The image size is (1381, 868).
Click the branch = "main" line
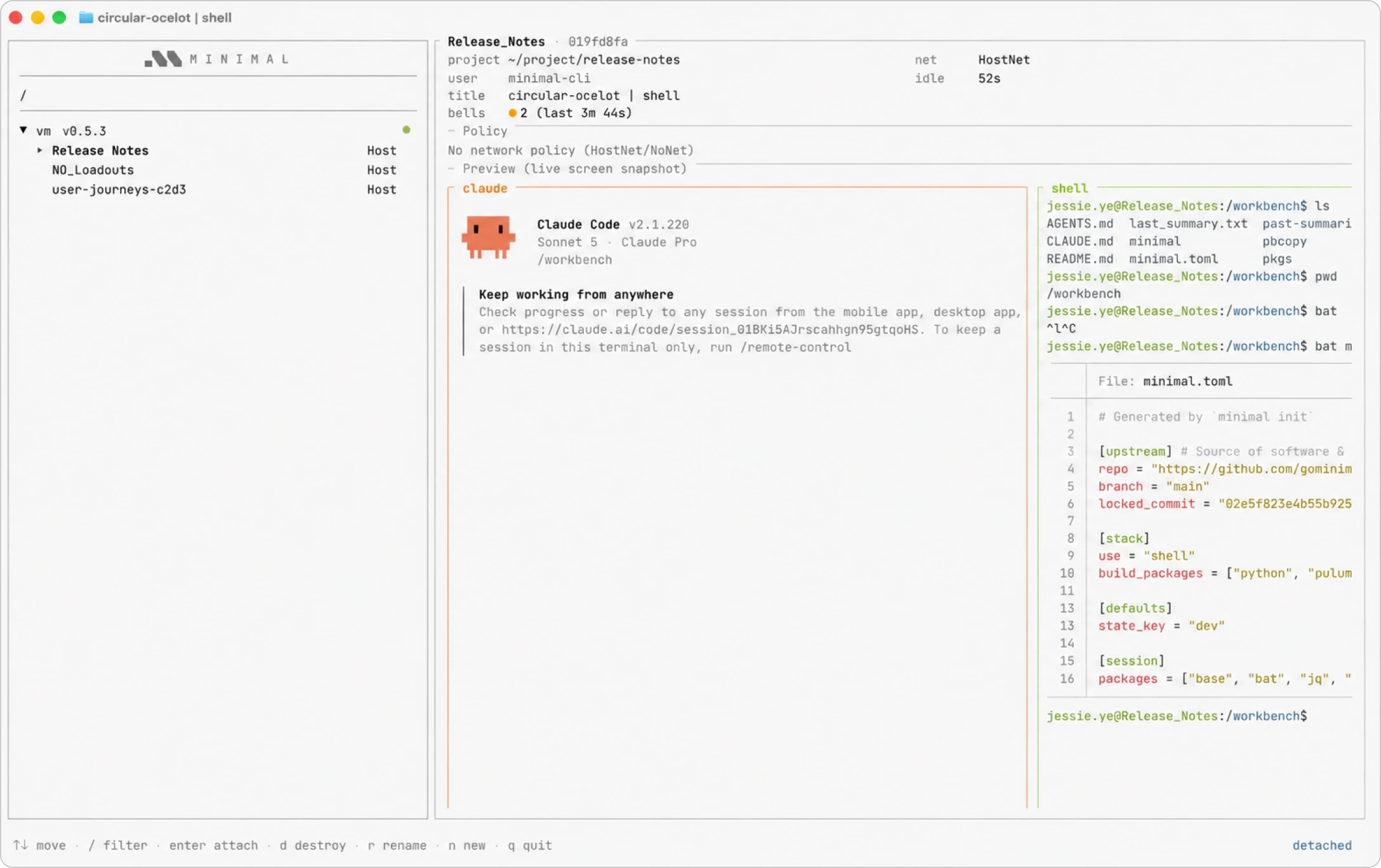tap(1154, 487)
